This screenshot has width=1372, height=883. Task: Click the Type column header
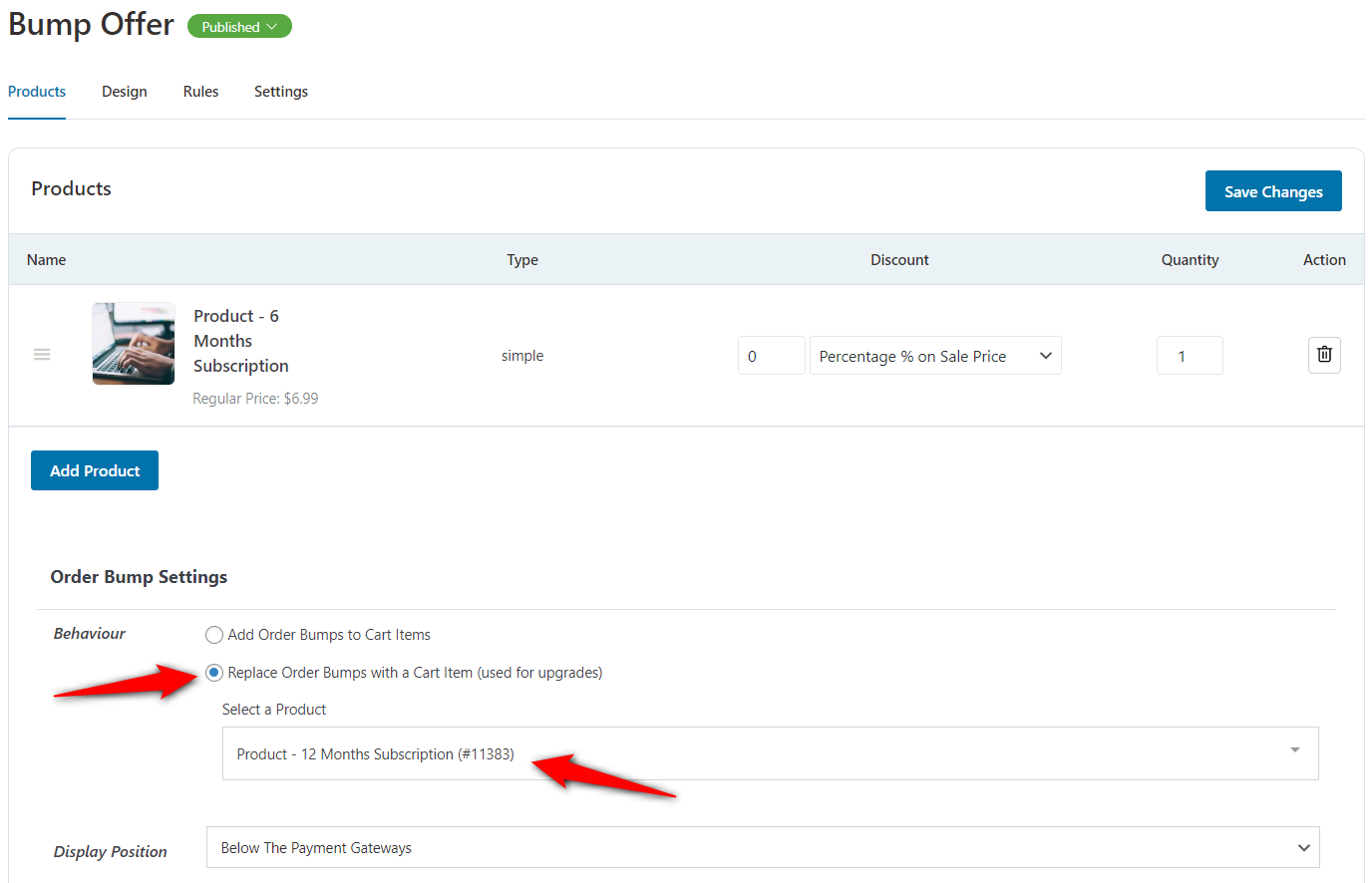point(522,260)
